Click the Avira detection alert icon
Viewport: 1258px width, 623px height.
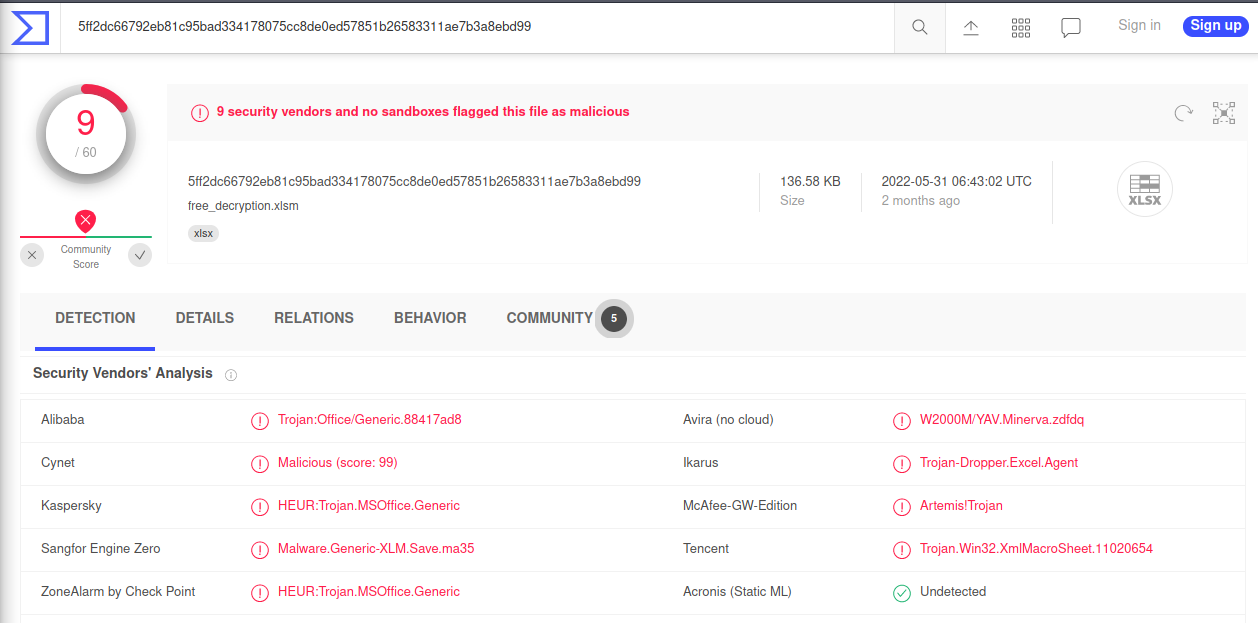click(902, 421)
